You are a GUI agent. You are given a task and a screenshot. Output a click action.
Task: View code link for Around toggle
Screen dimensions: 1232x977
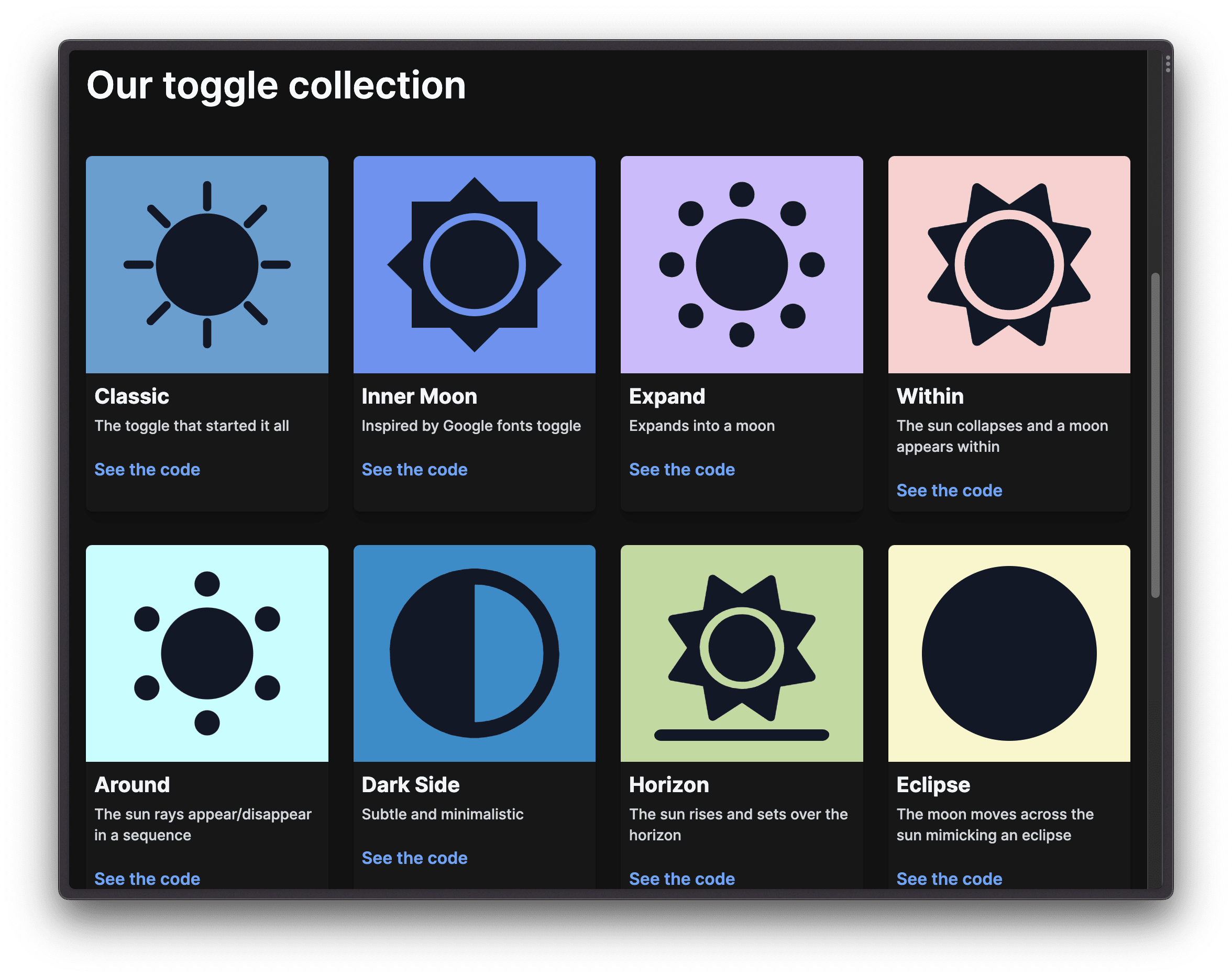147,879
